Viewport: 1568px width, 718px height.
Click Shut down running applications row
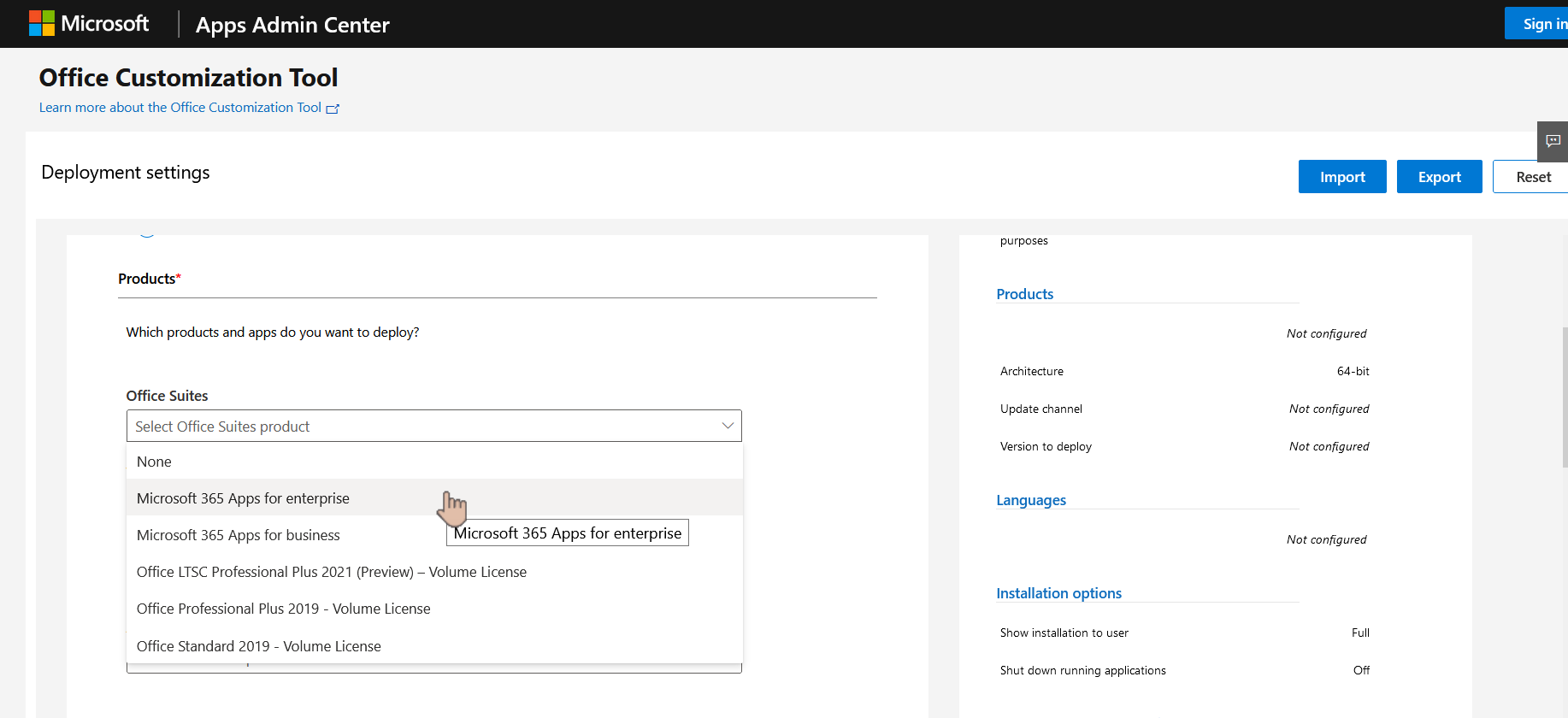pyautogui.click(x=1184, y=670)
